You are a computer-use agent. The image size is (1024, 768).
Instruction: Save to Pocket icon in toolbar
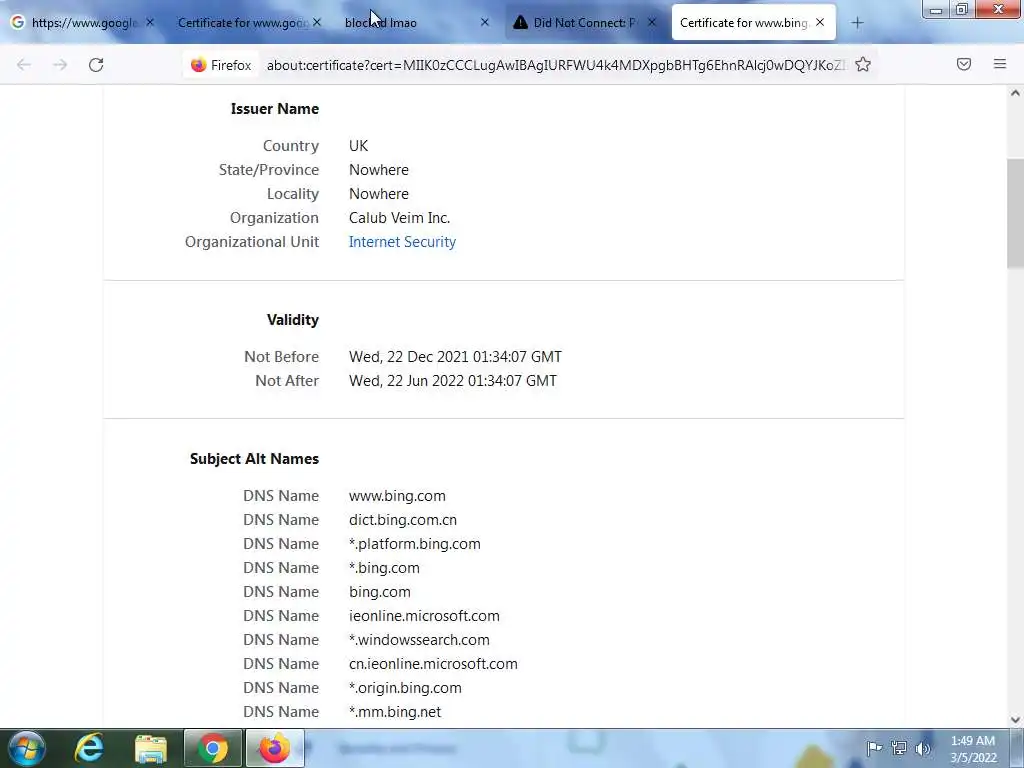click(x=964, y=64)
